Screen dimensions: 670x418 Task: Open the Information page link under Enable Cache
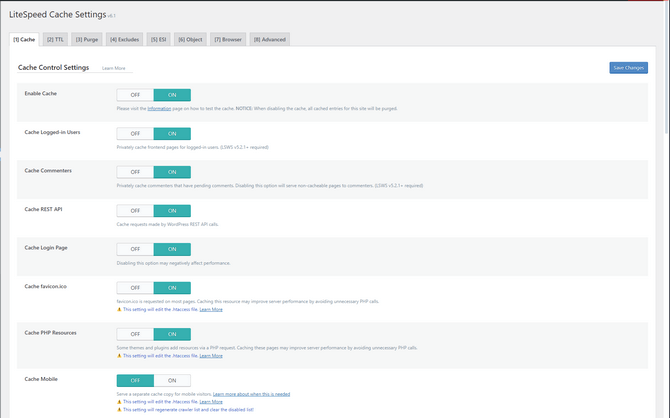(x=159, y=108)
